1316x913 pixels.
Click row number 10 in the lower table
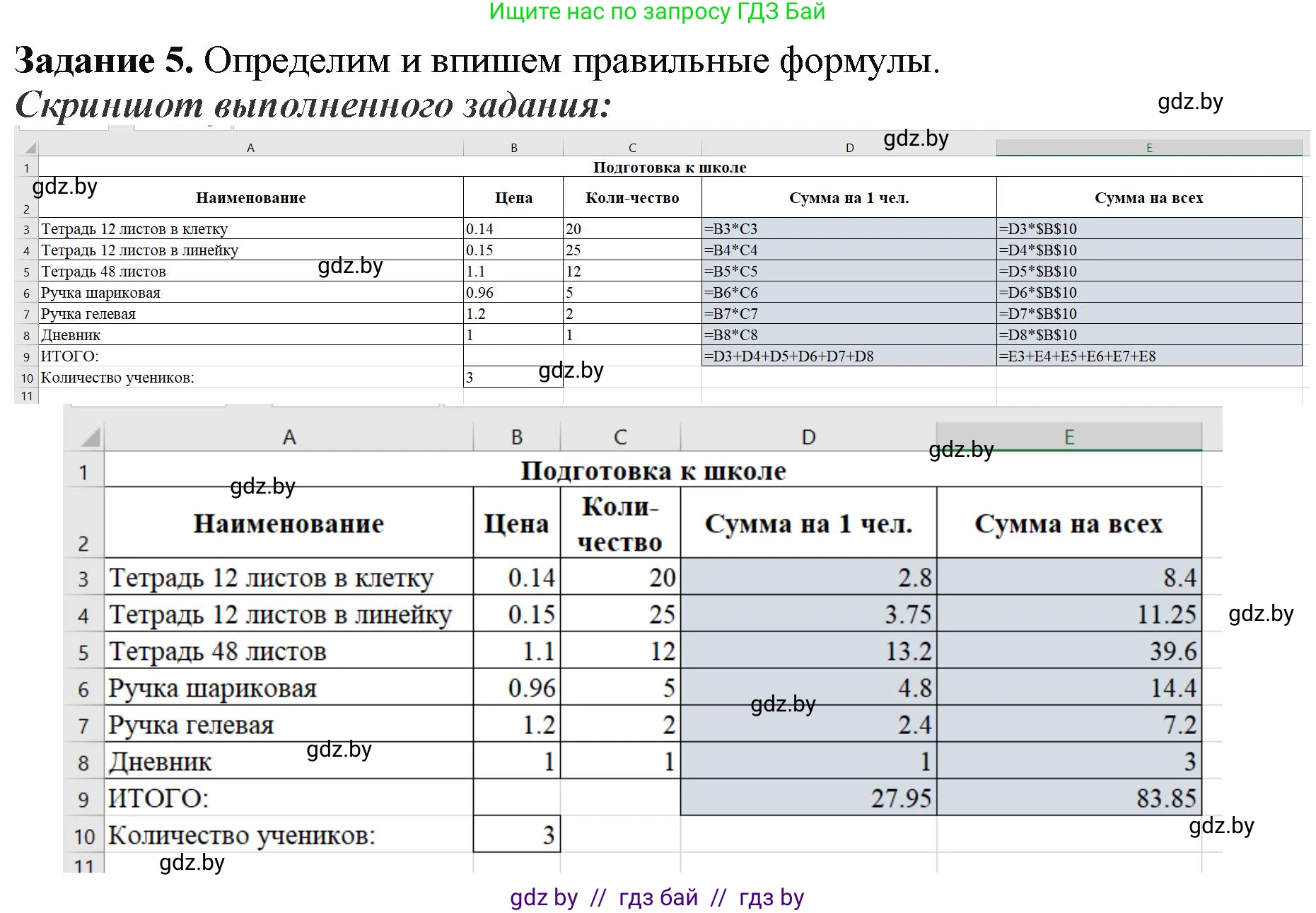point(83,836)
